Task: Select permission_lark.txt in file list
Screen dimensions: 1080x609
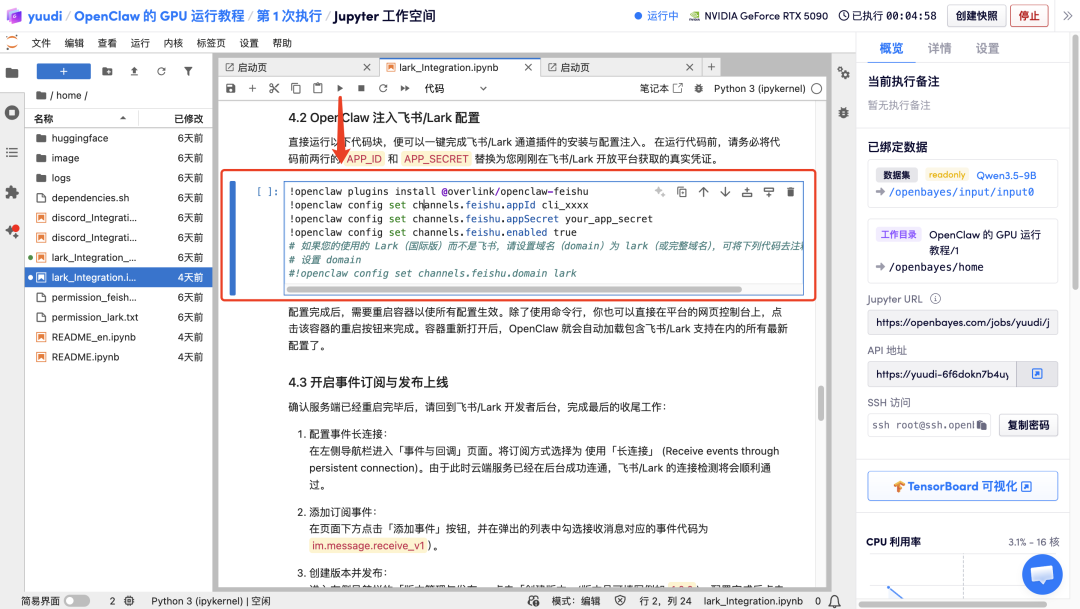Action: [119, 317]
